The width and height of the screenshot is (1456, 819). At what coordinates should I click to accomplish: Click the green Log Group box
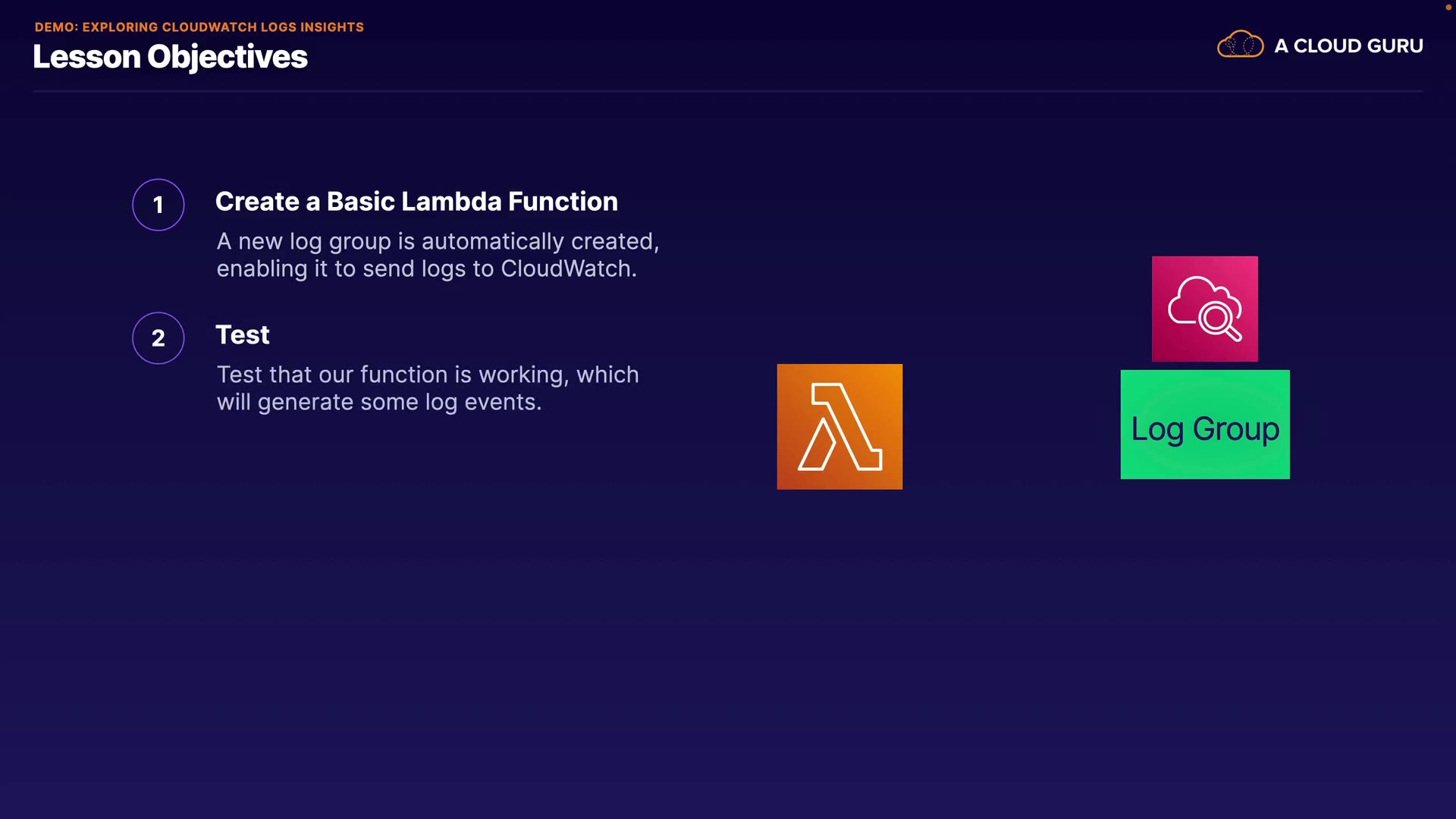(1204, 425)
